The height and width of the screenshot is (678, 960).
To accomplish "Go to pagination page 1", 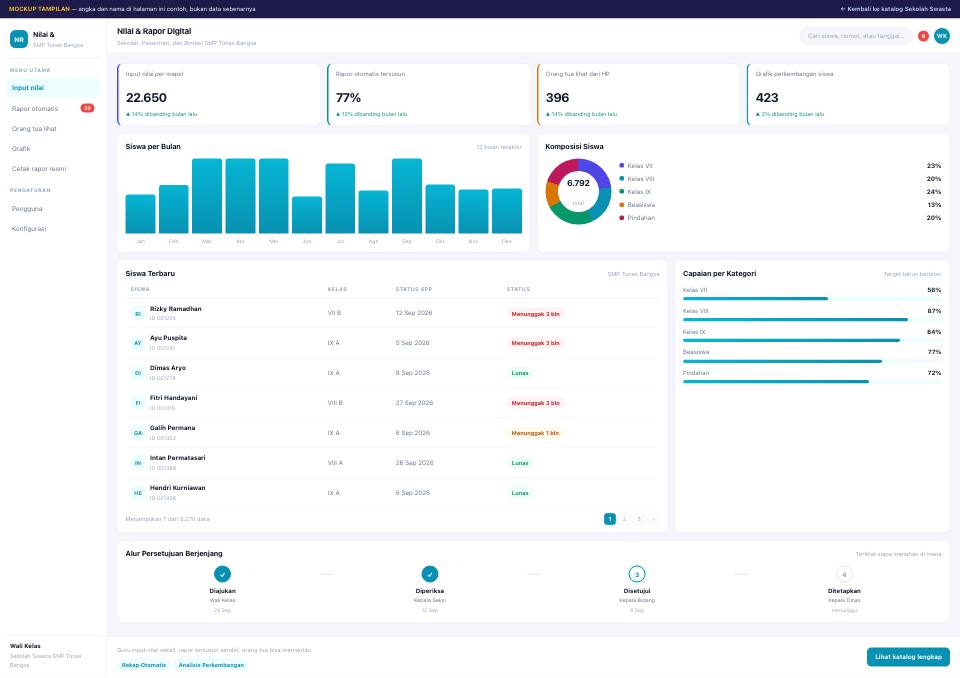I will tap(610, 519).
